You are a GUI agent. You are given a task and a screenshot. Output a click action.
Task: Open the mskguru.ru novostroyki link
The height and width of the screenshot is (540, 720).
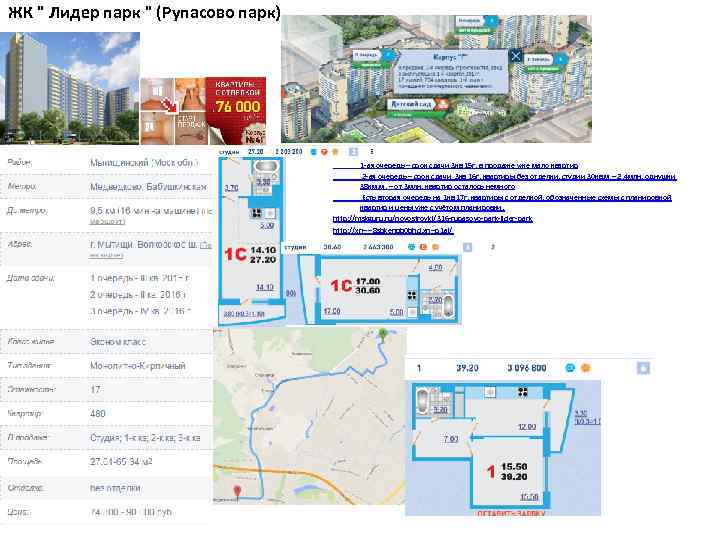[433, 219]
